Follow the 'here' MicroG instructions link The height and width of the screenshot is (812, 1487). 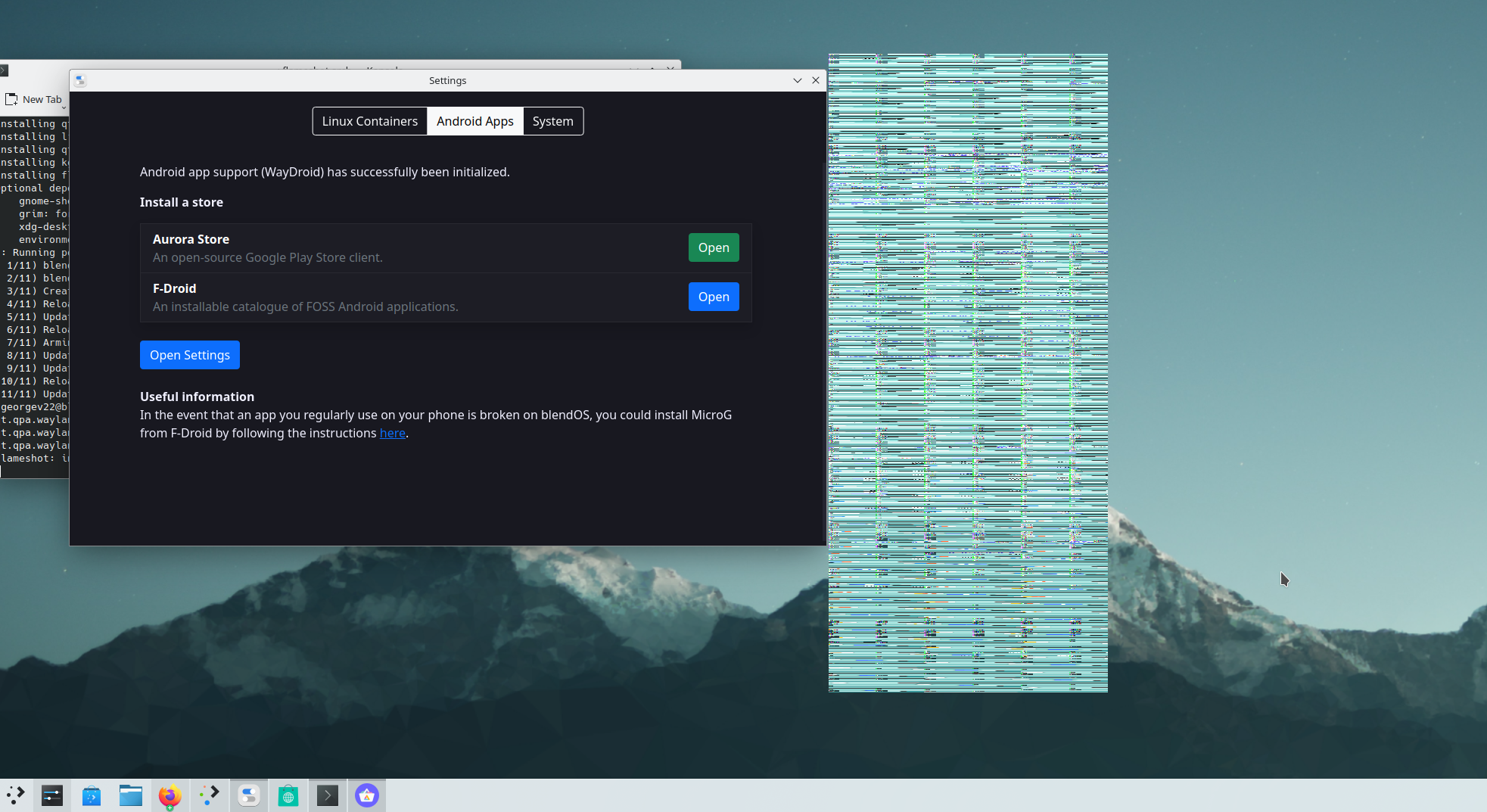click(x=392, y=433)
